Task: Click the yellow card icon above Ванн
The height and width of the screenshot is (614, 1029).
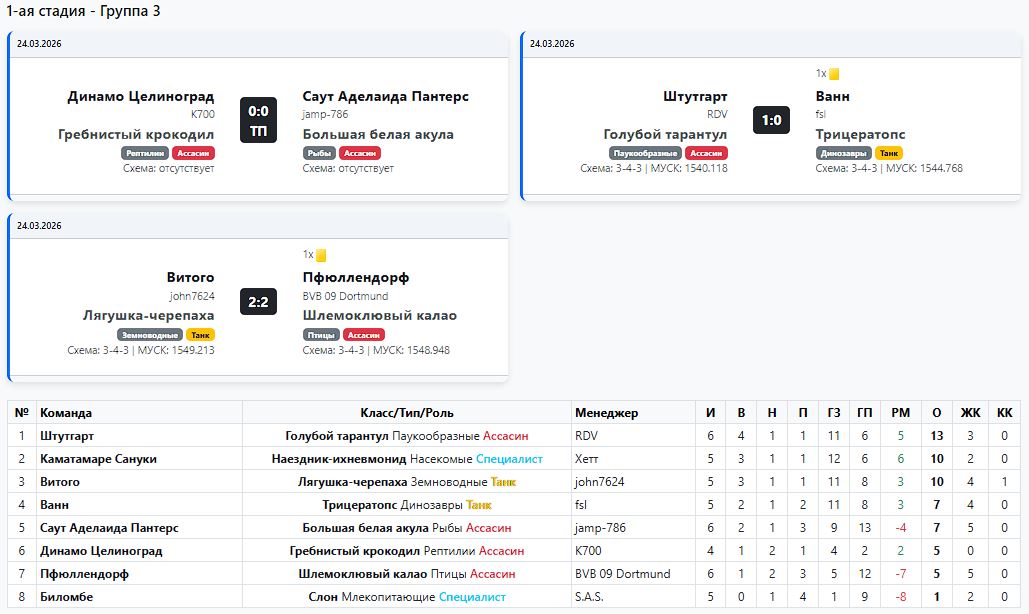Action: click(834, 74)
